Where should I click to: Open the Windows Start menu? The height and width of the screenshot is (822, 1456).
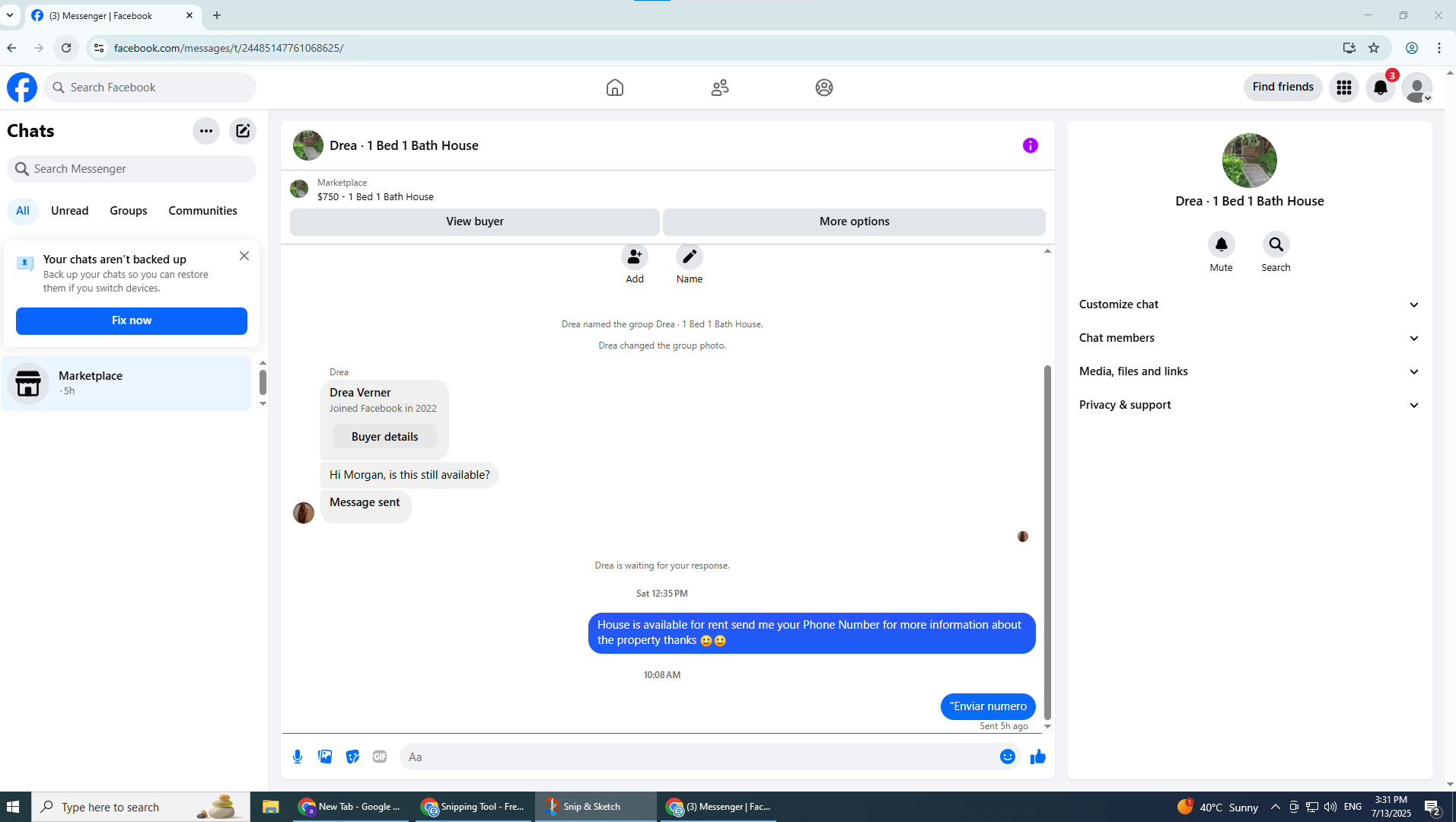pyautogui.click(x=13, y=807)
